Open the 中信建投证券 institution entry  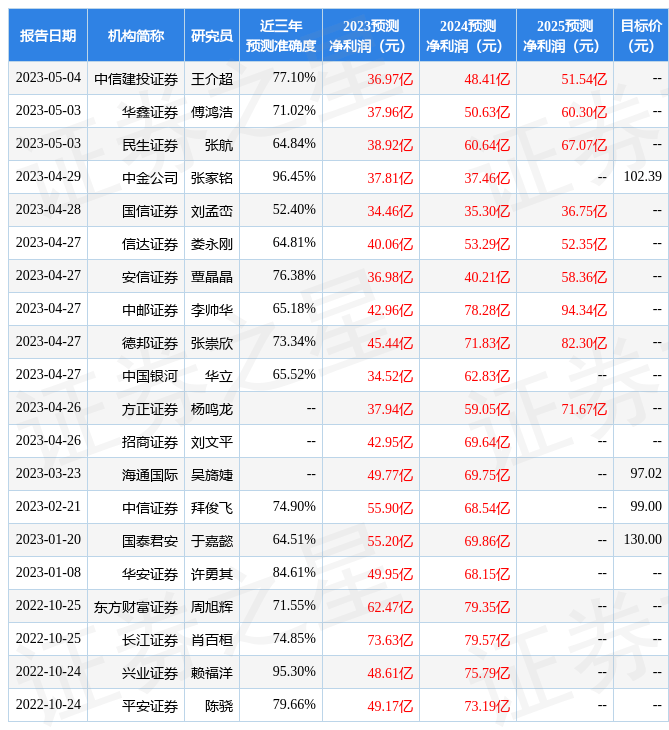click(x=136, y=79)
